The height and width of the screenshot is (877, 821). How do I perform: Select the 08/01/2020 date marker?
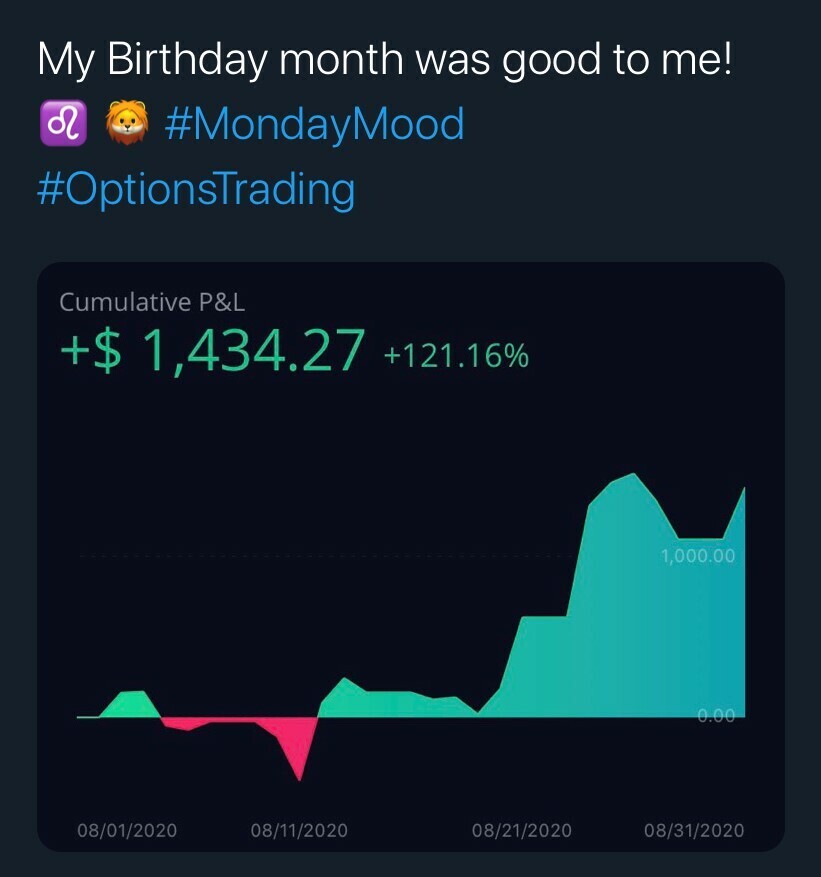[x=127, y=830]
